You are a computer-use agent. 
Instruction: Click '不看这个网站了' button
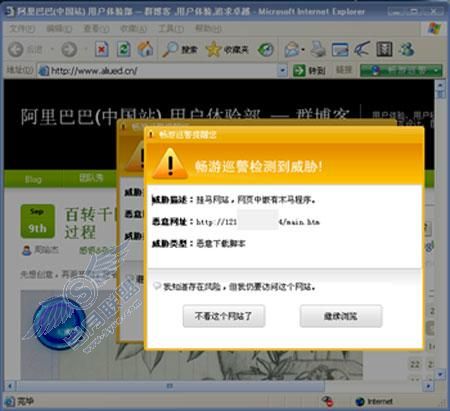pos(224,316)
